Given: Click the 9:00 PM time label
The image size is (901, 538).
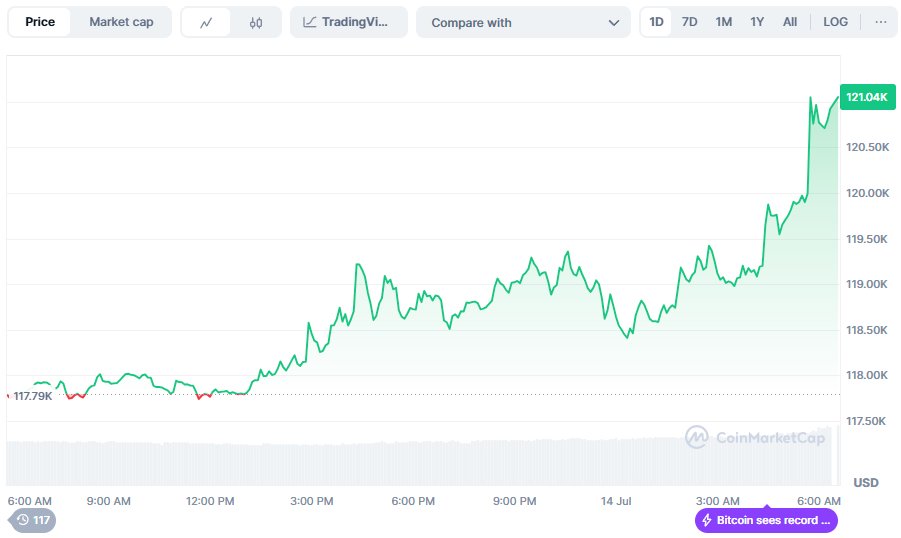Looking at the screenshot, I should [514, 501].
